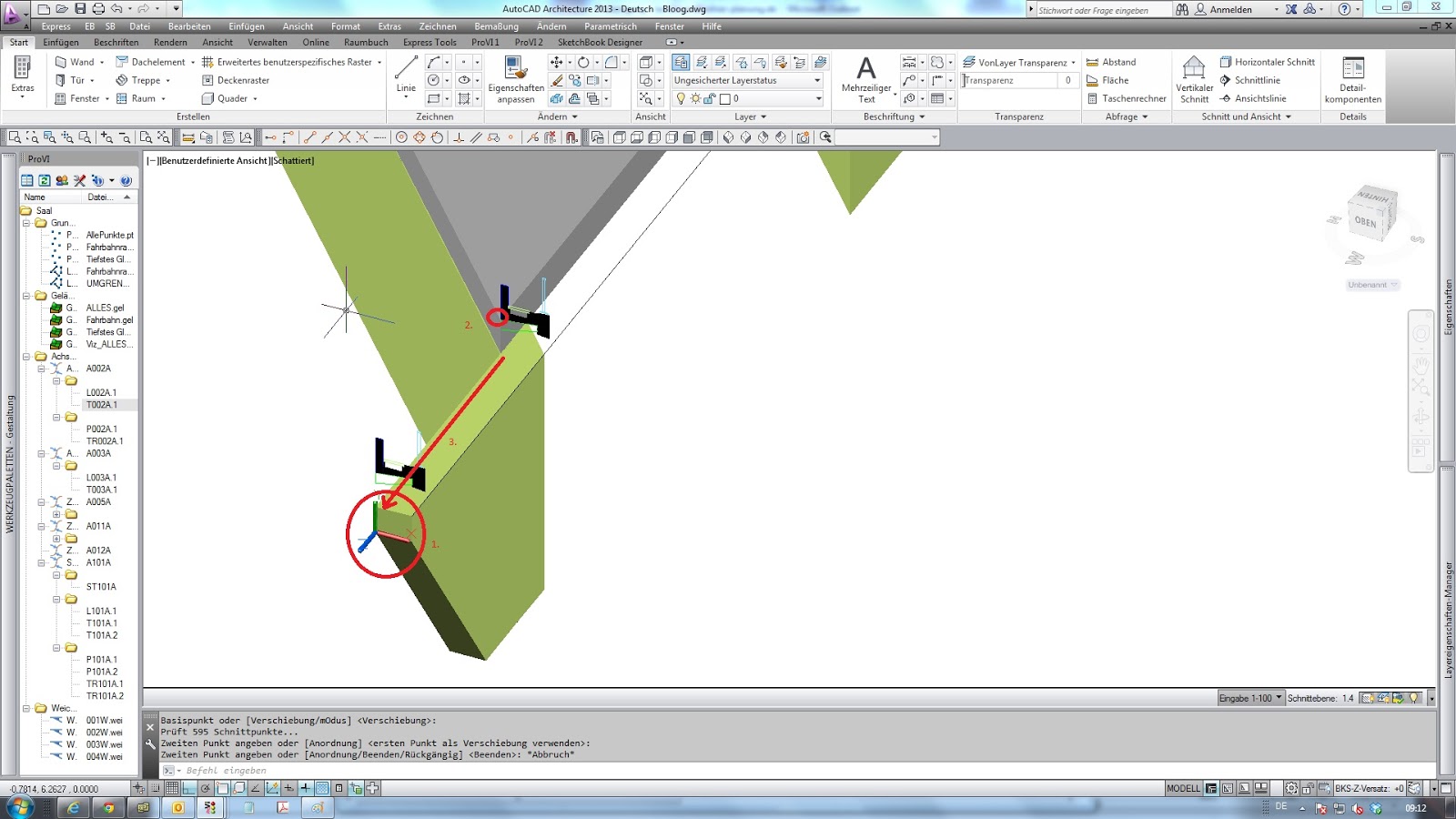This screenshot has height=819, width=1456.
Task: Open the Zeichnen menu
Action: (x=438, y=26)
